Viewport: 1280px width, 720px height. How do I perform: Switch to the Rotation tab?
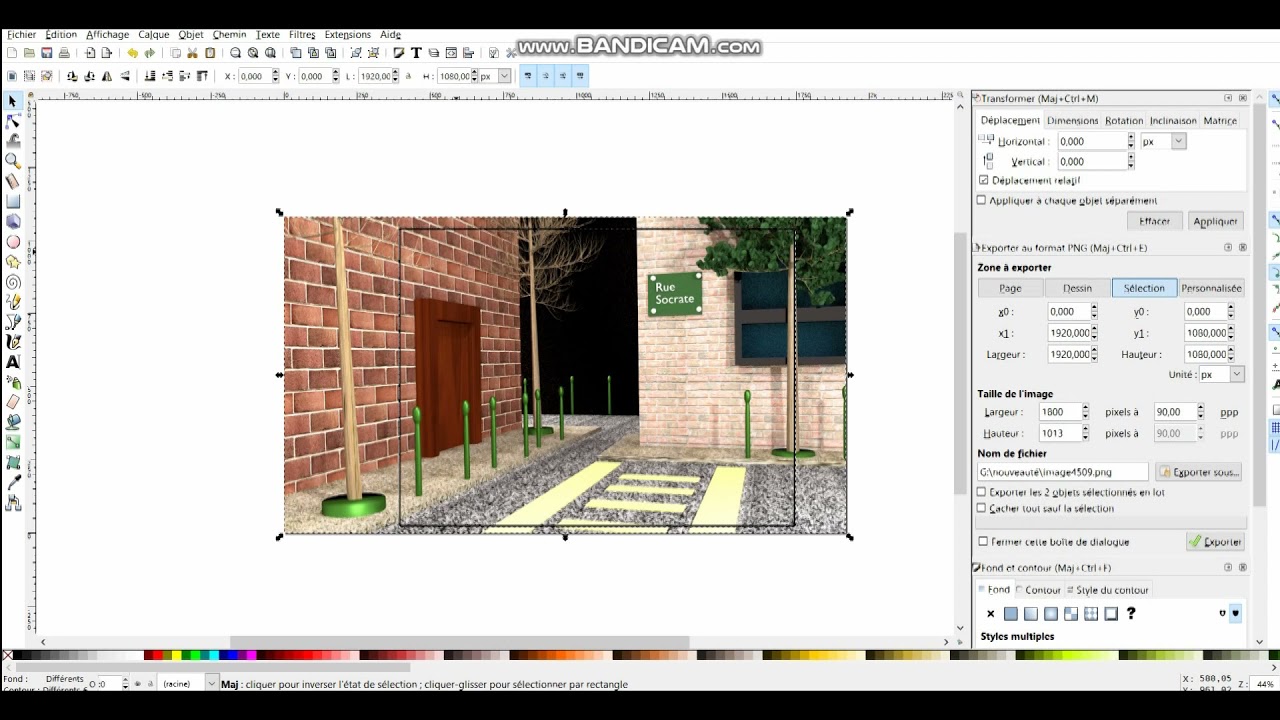pyautogui.click(x=1124, y=121)
